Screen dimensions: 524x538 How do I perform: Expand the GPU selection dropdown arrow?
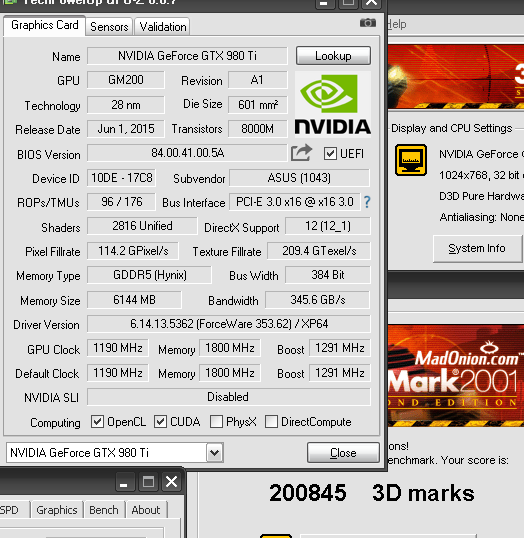click(214, 453)
